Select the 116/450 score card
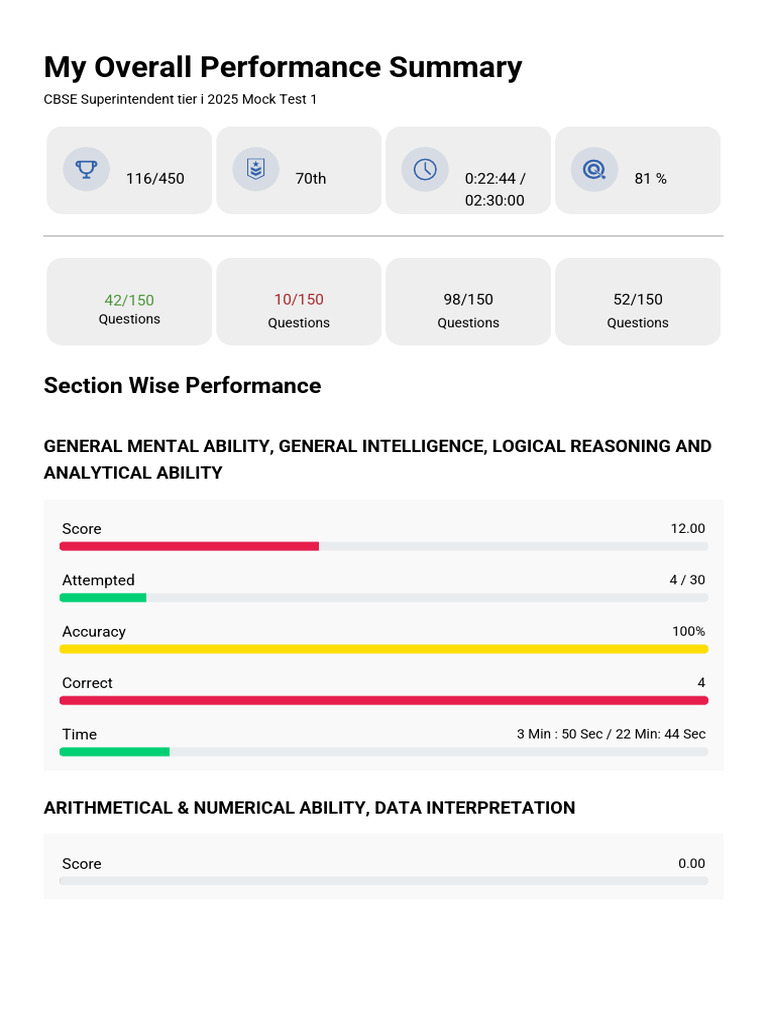This screenshot has height=1024, width=768. point(129,170)
